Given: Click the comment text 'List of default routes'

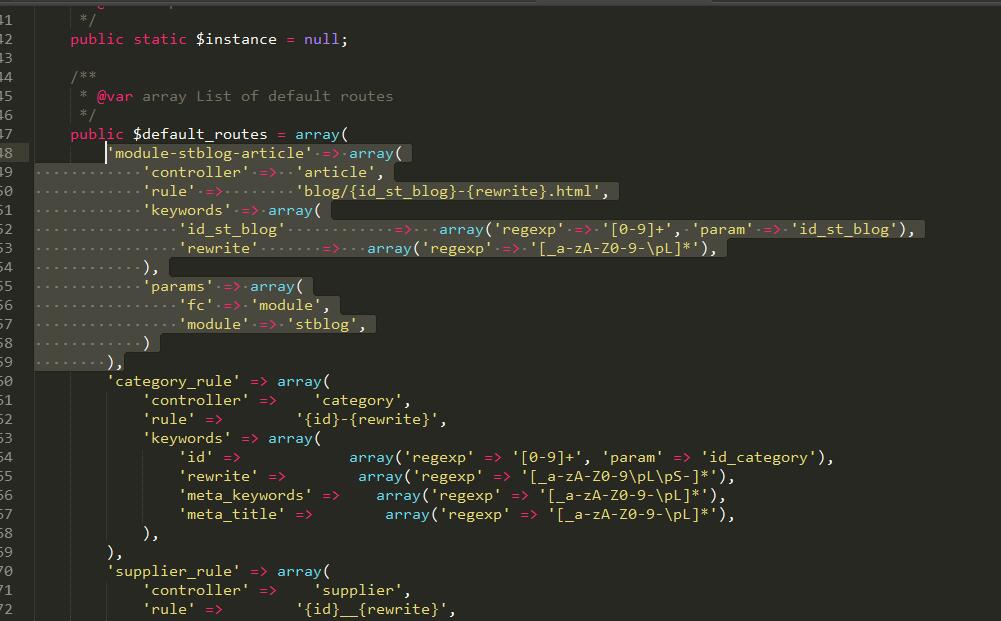Looking at the screenshot, I should (294, 96).
